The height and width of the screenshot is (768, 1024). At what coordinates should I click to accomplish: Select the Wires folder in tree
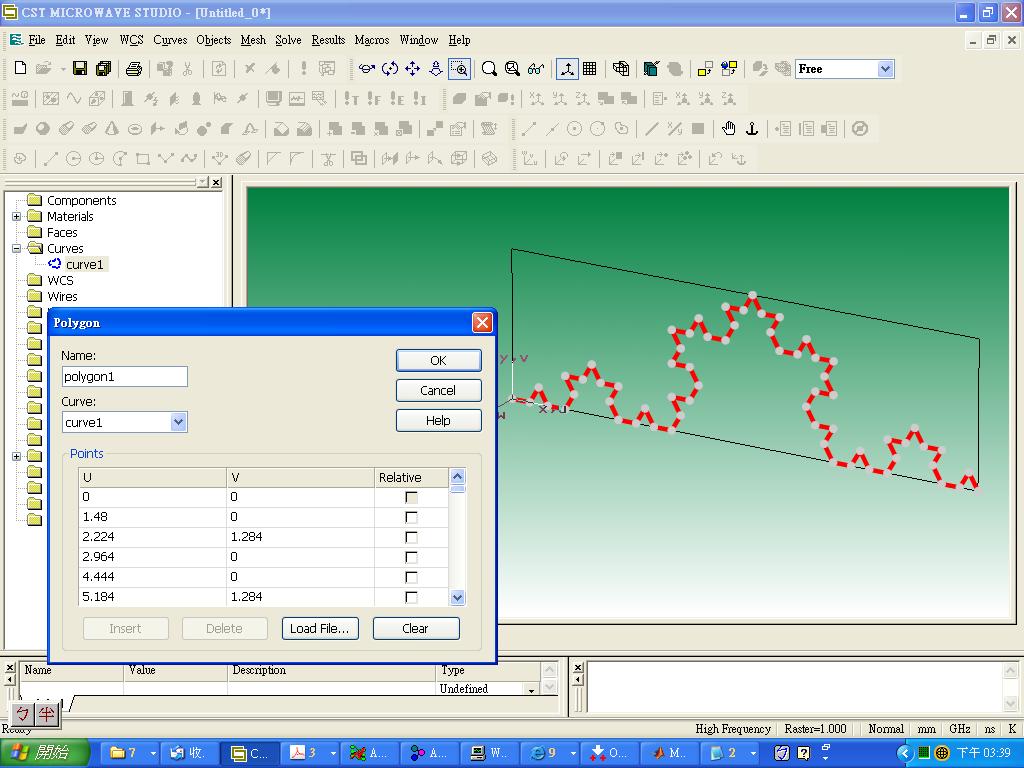click(62, 296)
